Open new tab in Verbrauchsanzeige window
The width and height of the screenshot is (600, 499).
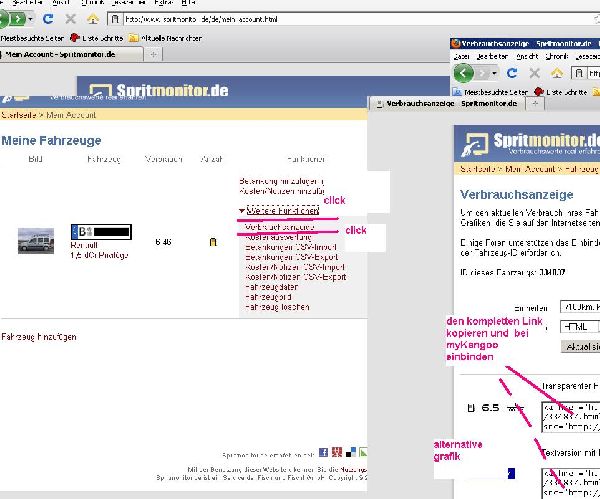[535, 104]
